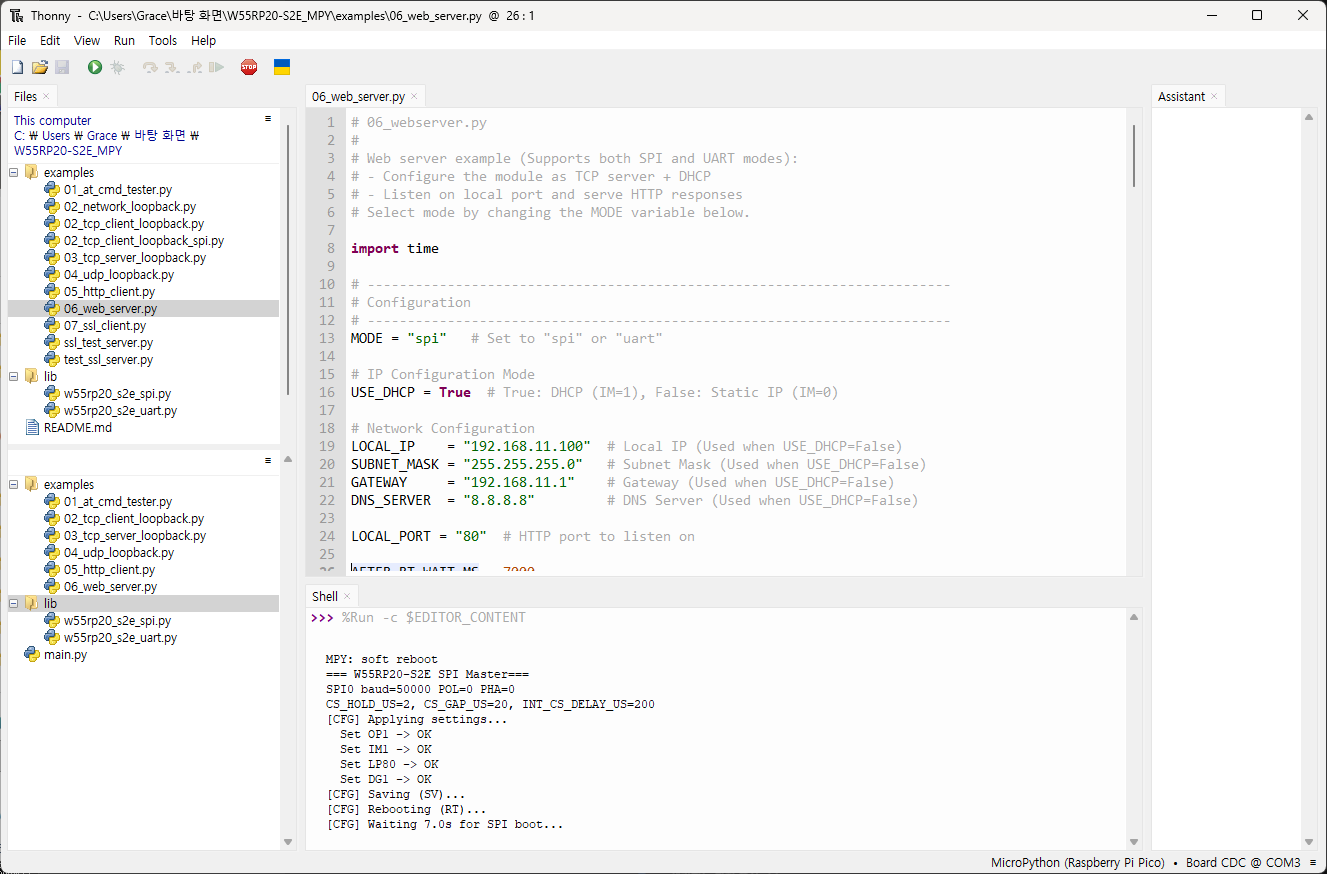Click the Step into icon
The image size is (1327, 874).
172,67
